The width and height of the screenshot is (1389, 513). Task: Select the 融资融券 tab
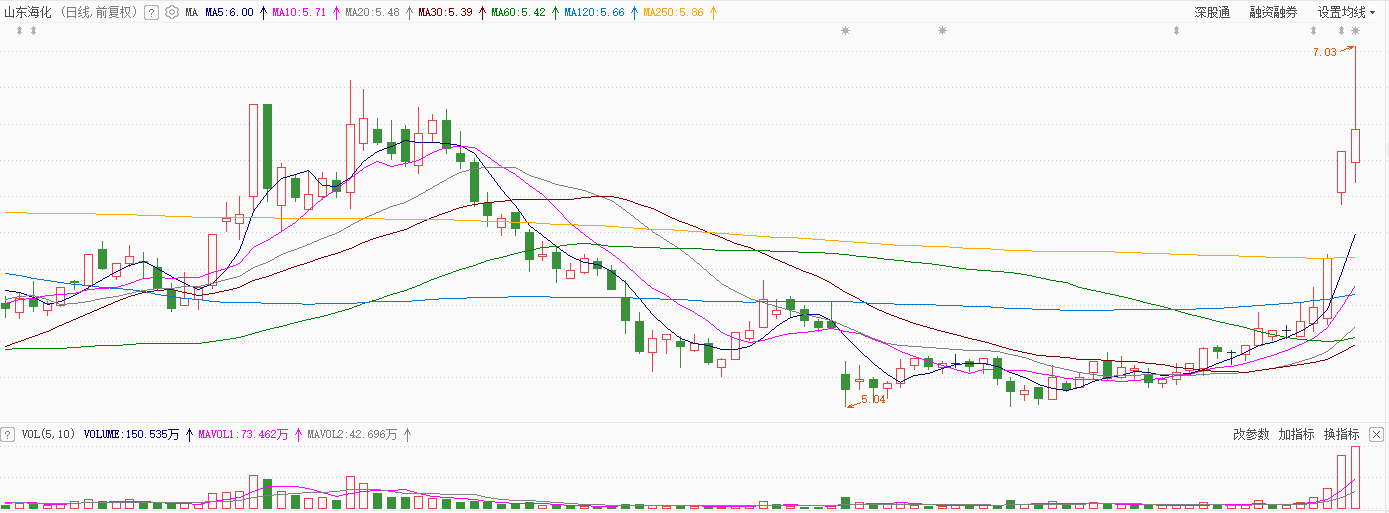click(x=1273, y=13)
